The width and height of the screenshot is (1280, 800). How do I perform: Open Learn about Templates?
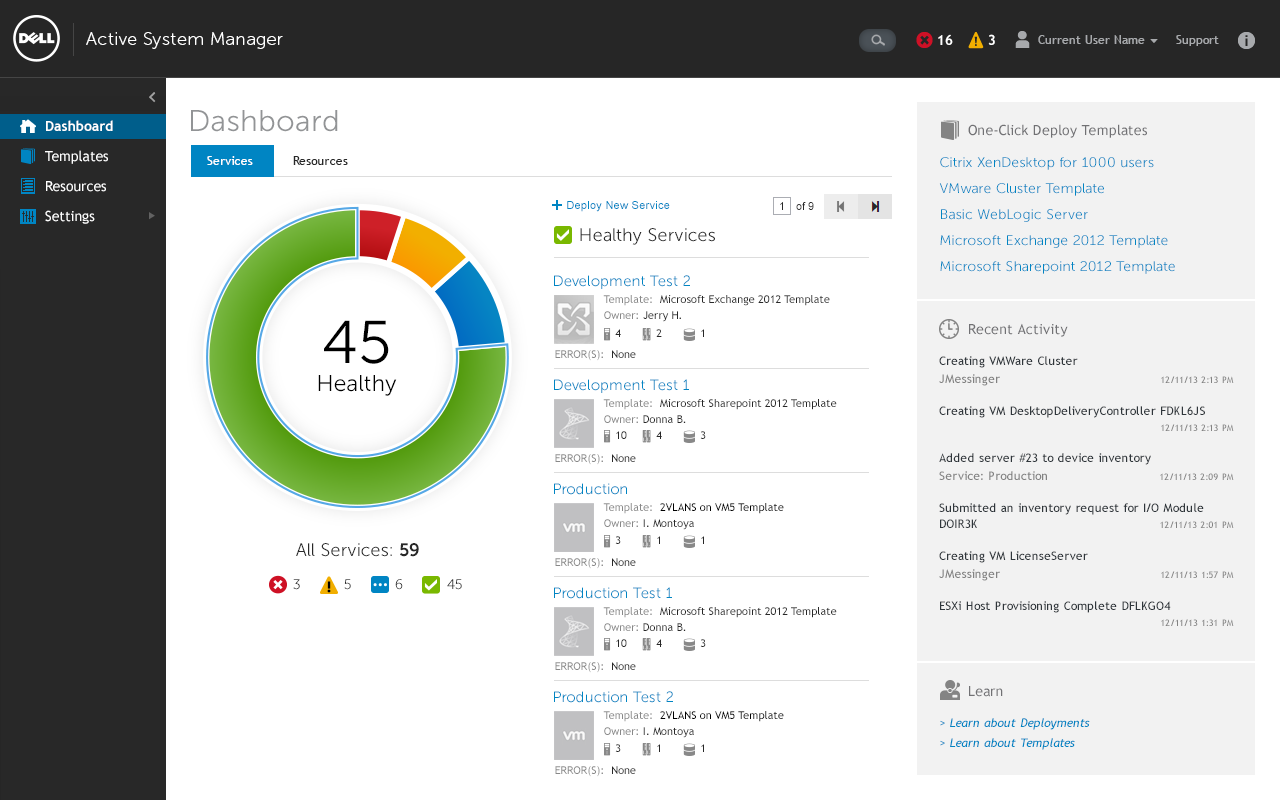pyautogui.click(x=1007, y=743)
